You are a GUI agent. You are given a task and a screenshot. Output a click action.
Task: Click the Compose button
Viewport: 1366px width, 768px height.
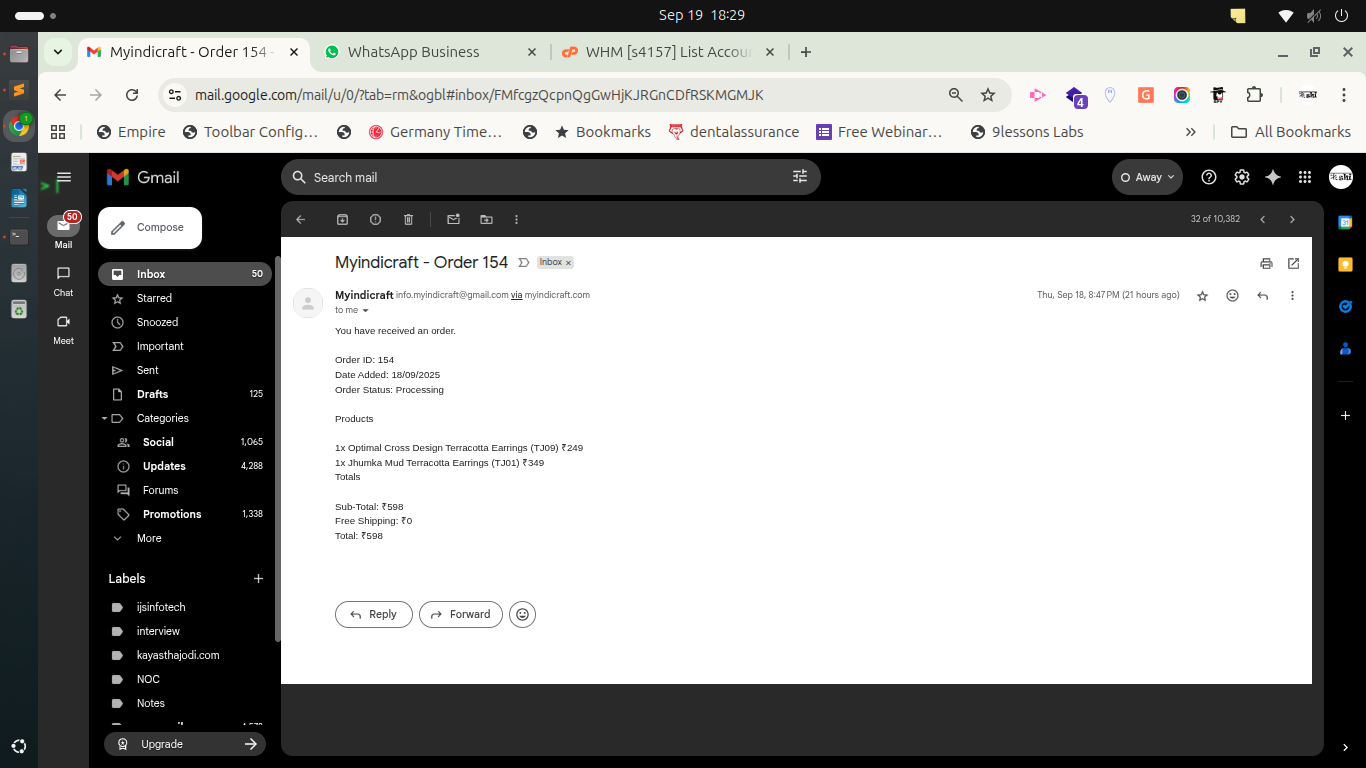[x=150, y=228]
